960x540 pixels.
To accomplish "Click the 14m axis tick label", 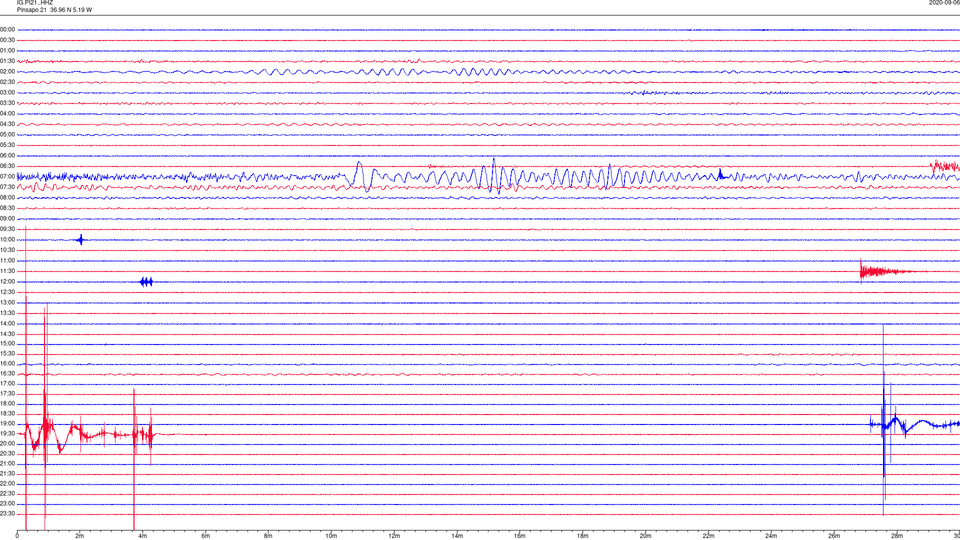I will [457, 536].
